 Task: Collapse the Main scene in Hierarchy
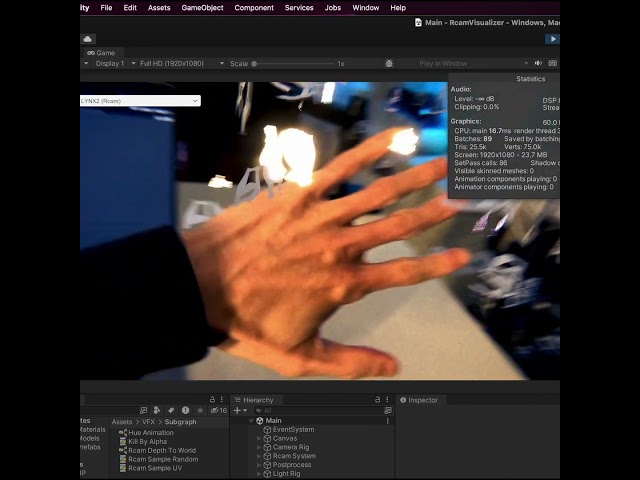[x=251, y=421]
